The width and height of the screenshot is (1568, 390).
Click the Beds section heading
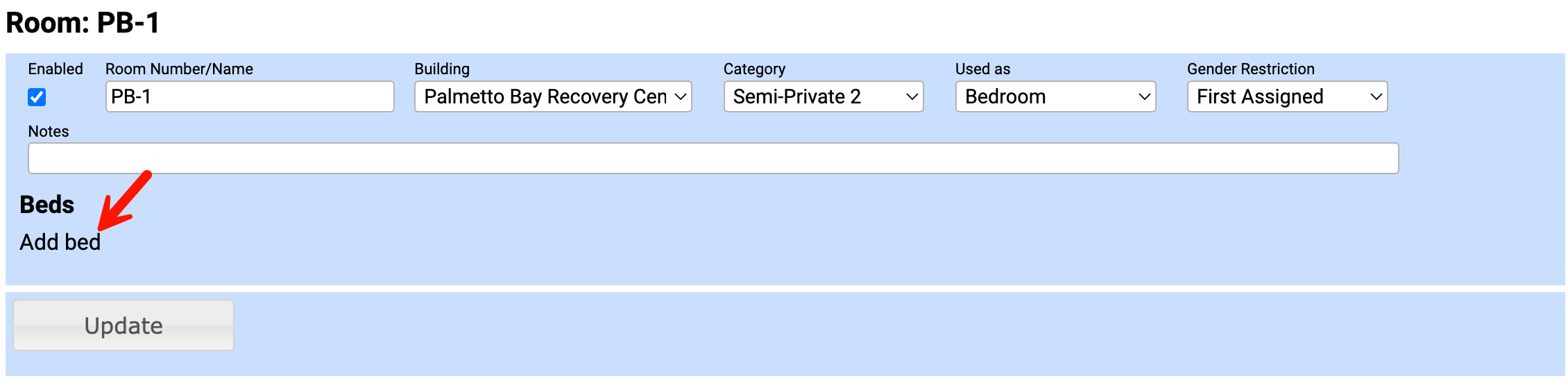[x=46, y=205]
